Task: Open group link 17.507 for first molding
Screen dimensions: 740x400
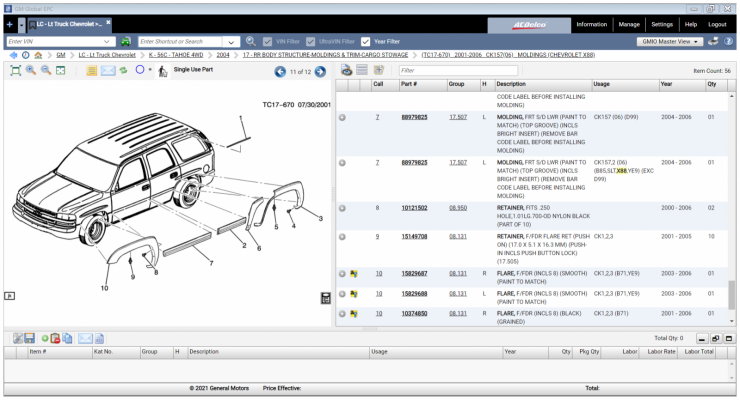Action: coord(458,117)
